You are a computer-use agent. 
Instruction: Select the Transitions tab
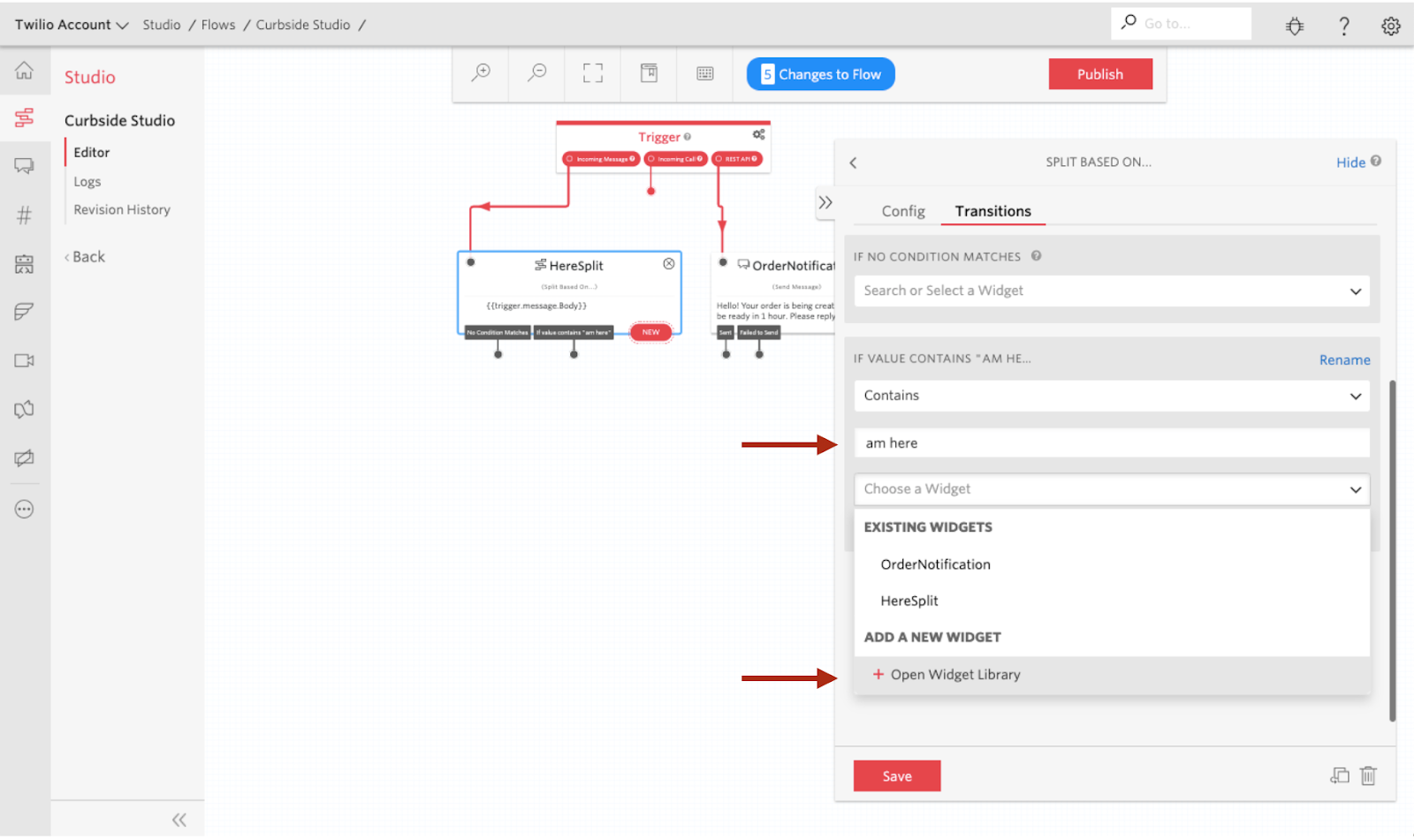pyautogui.click(x=992, y=211)
